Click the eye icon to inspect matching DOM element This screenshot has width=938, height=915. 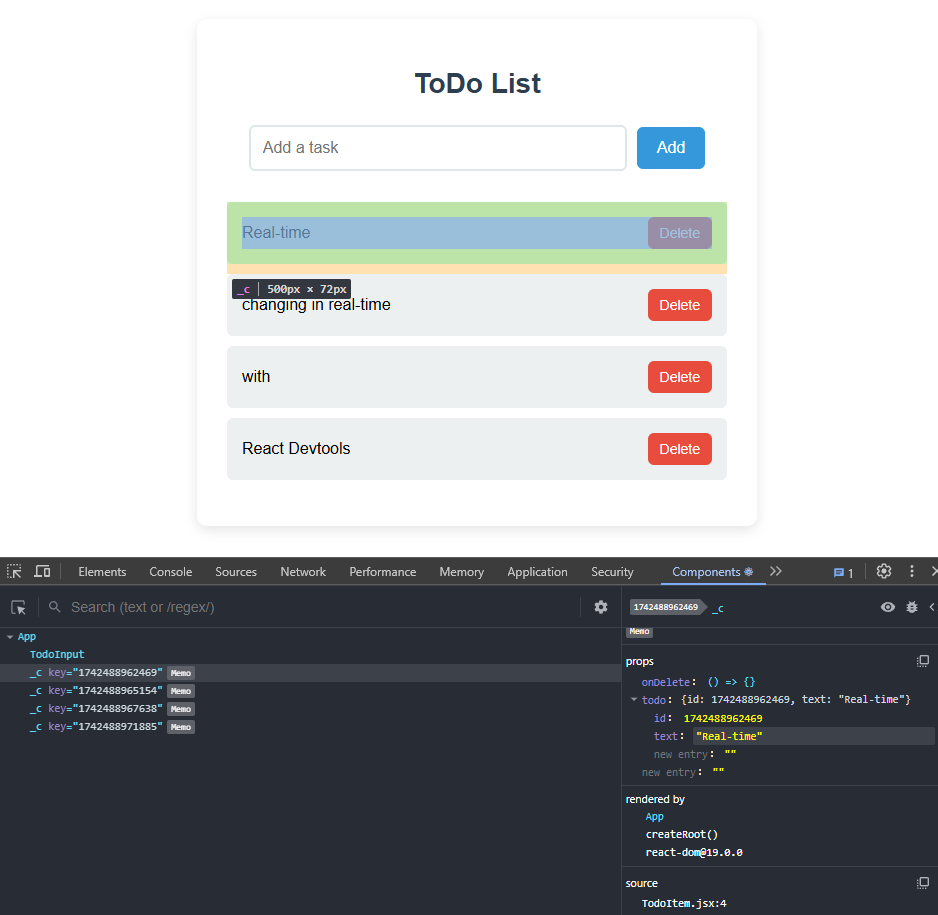pos(887,607)
